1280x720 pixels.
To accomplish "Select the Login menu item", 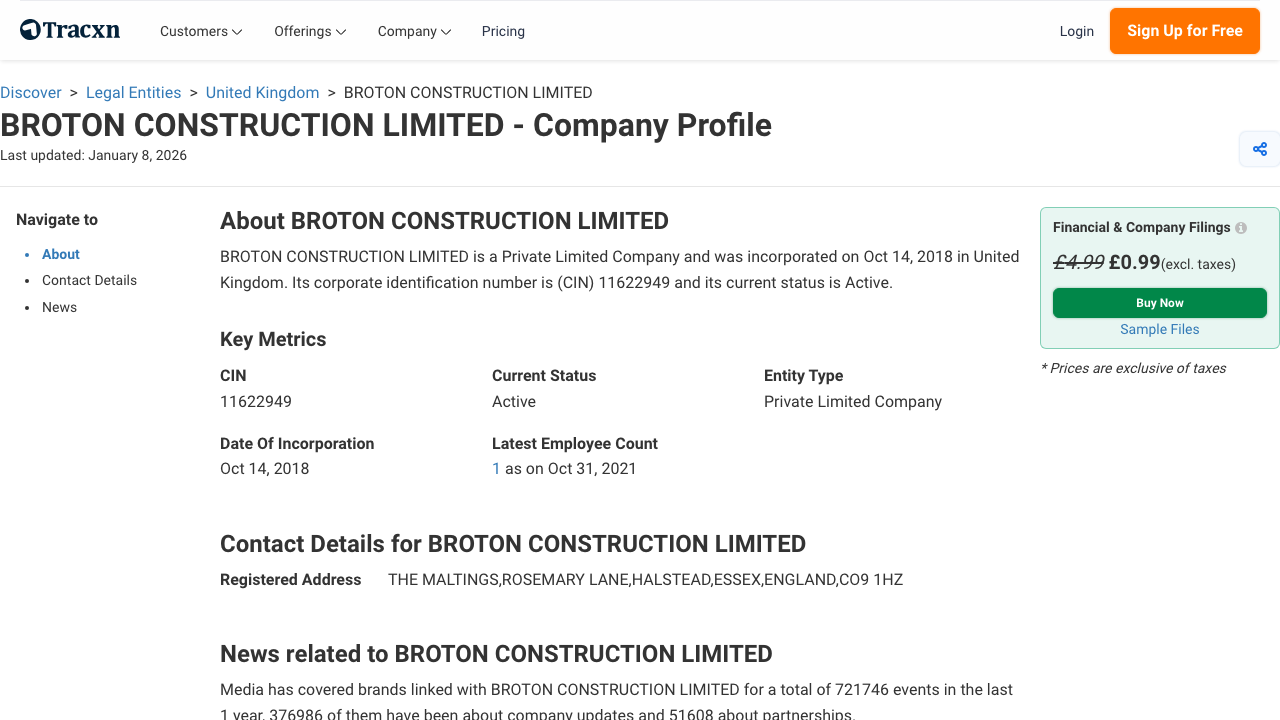I will 1077,31.
